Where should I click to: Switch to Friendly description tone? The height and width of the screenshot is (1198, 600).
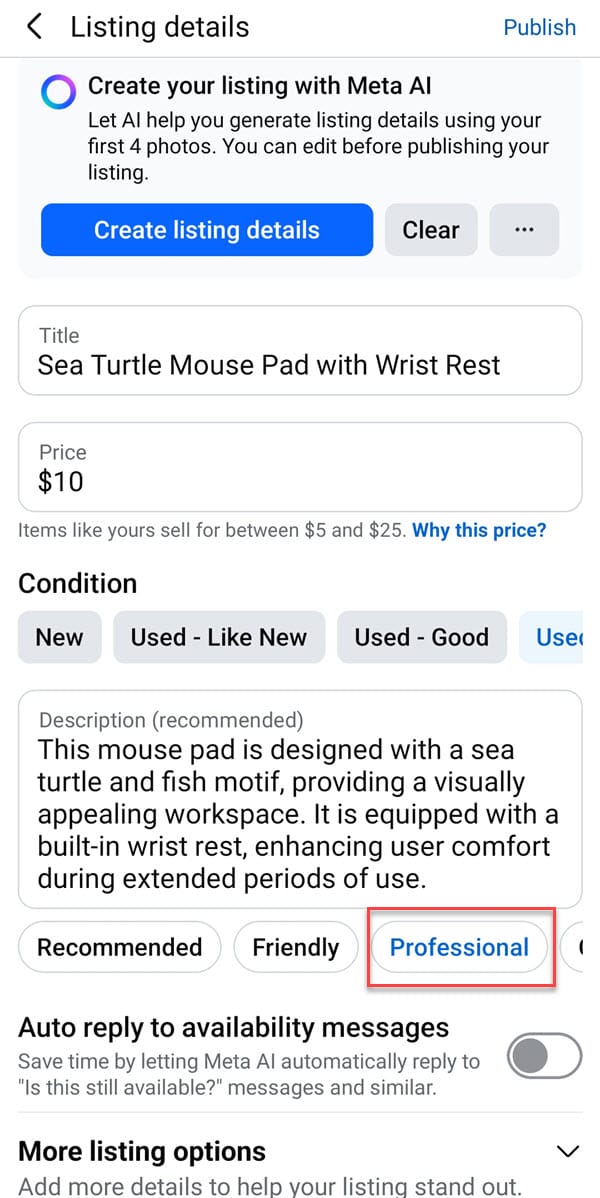(x=295, y=947)
